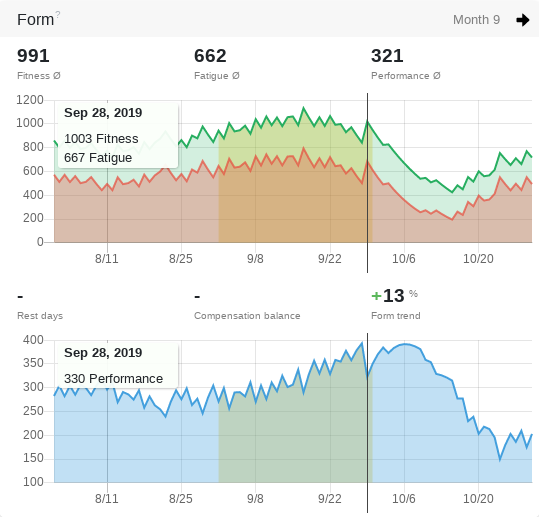The width and height of the screenshot is (539, 517).
Task: Select the 662 Fatigue average value
Action: tap(210, 56)
